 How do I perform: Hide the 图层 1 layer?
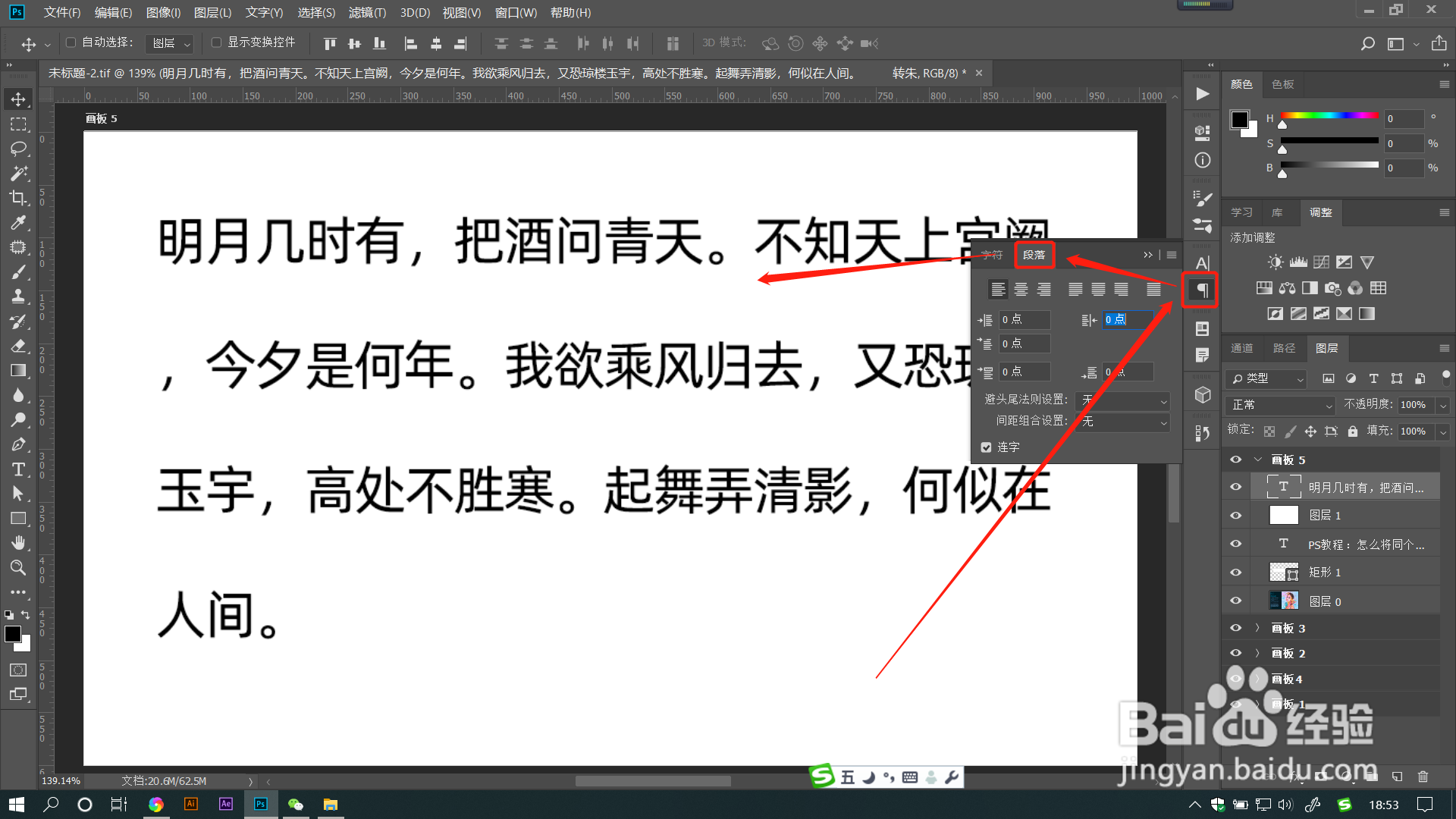[x=1235, y=516]
